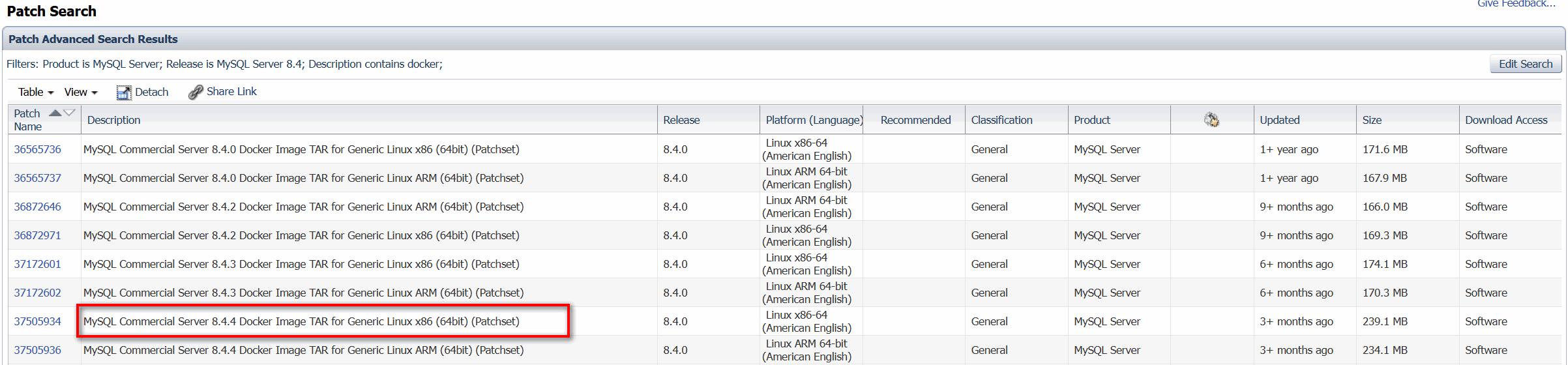Click the 170.3 MB size cell

1385,293
